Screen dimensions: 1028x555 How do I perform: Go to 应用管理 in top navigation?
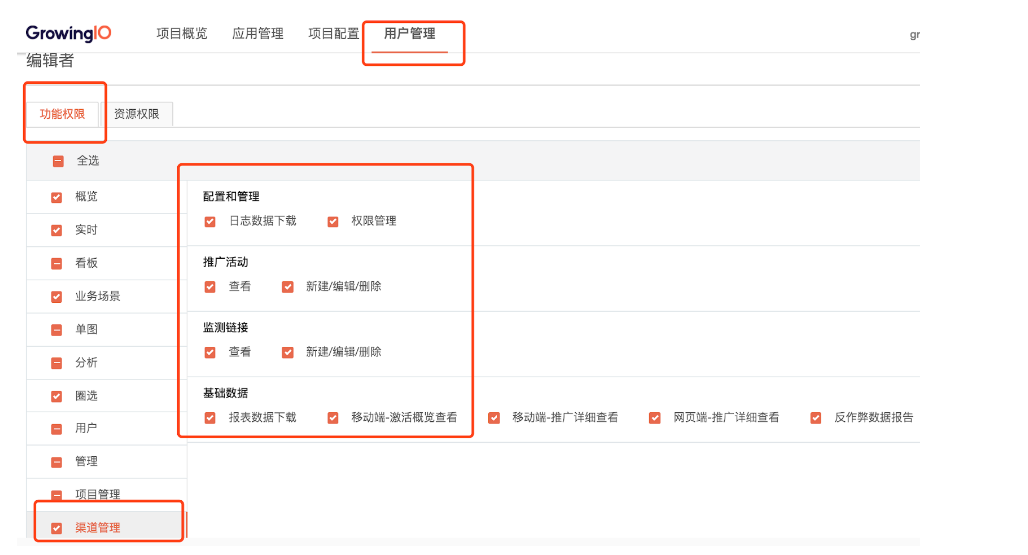click(x=258, y=33)
